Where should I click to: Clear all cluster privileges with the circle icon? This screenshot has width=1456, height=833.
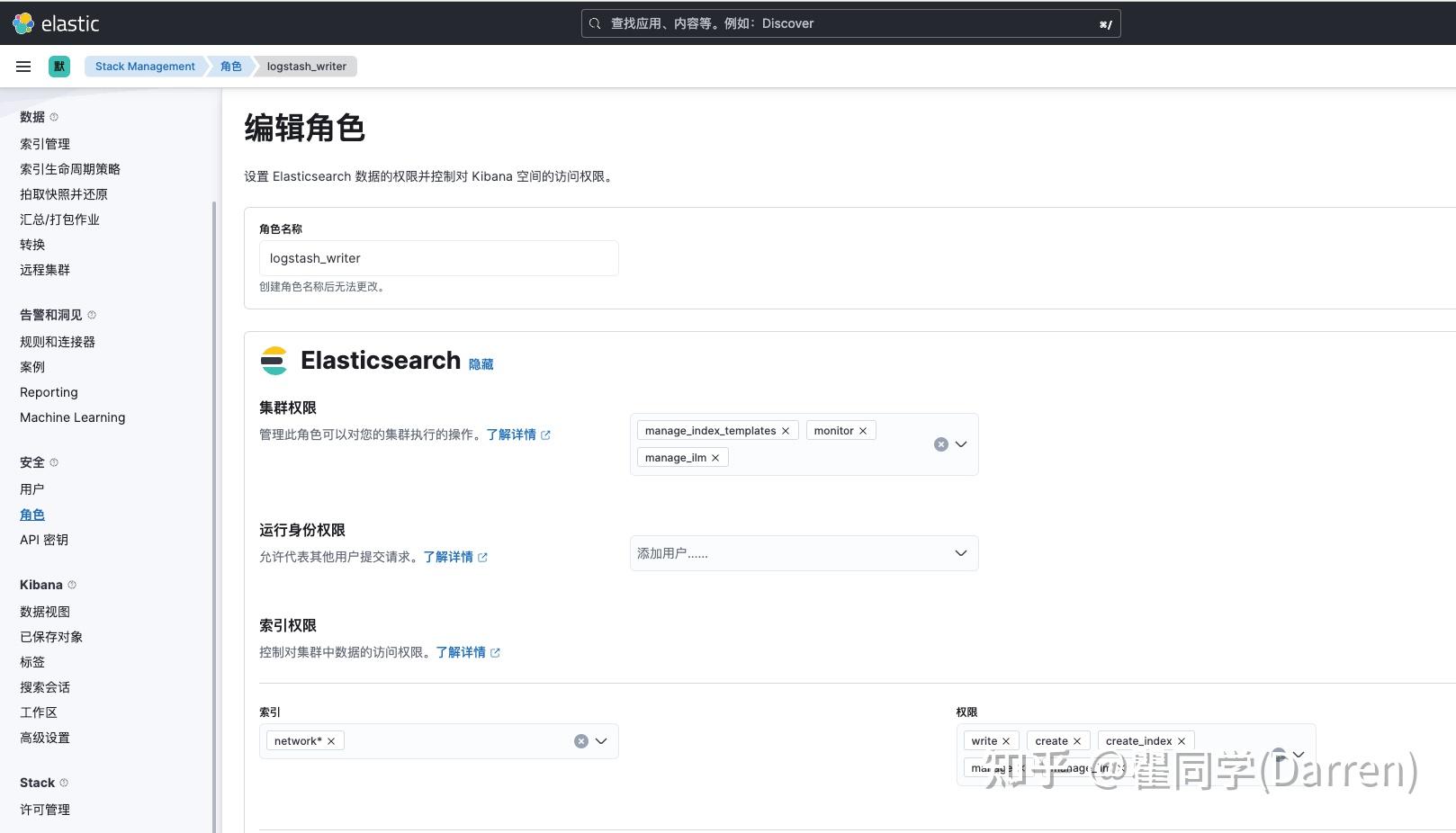coord(940,443)
